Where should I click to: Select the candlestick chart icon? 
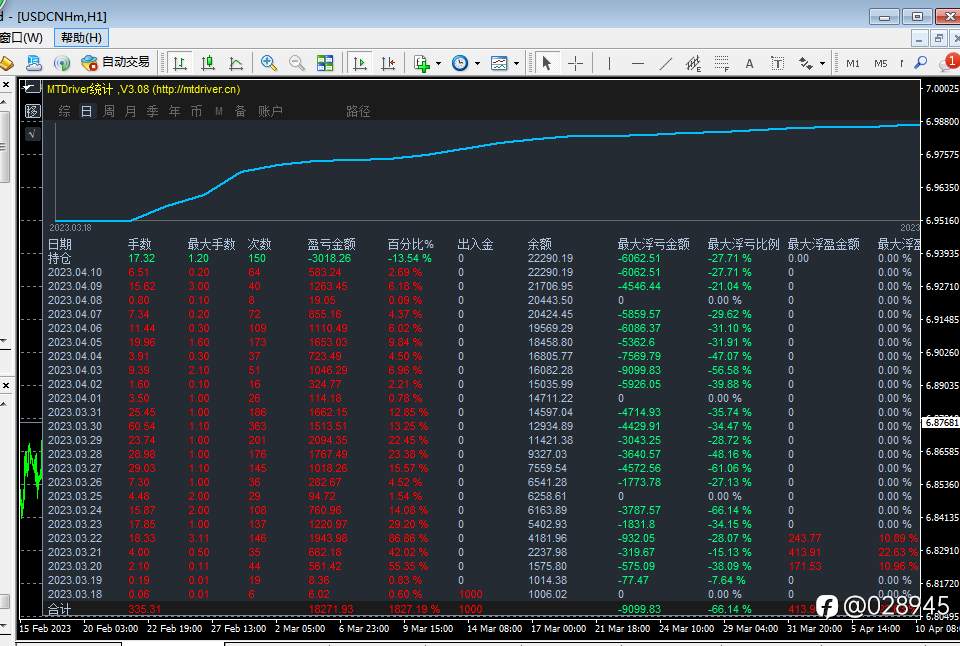point(208,63)
